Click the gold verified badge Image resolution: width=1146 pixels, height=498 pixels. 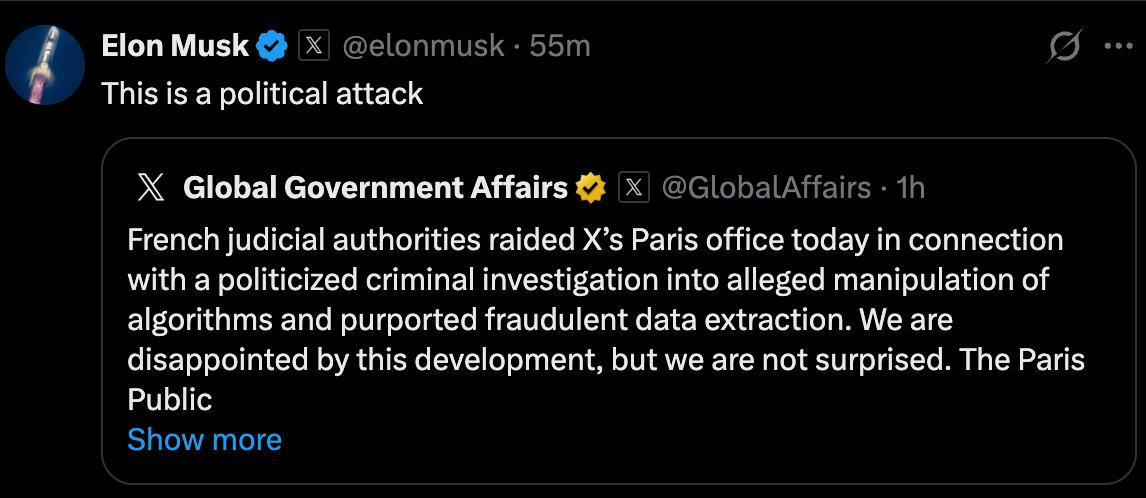(592, 187)
